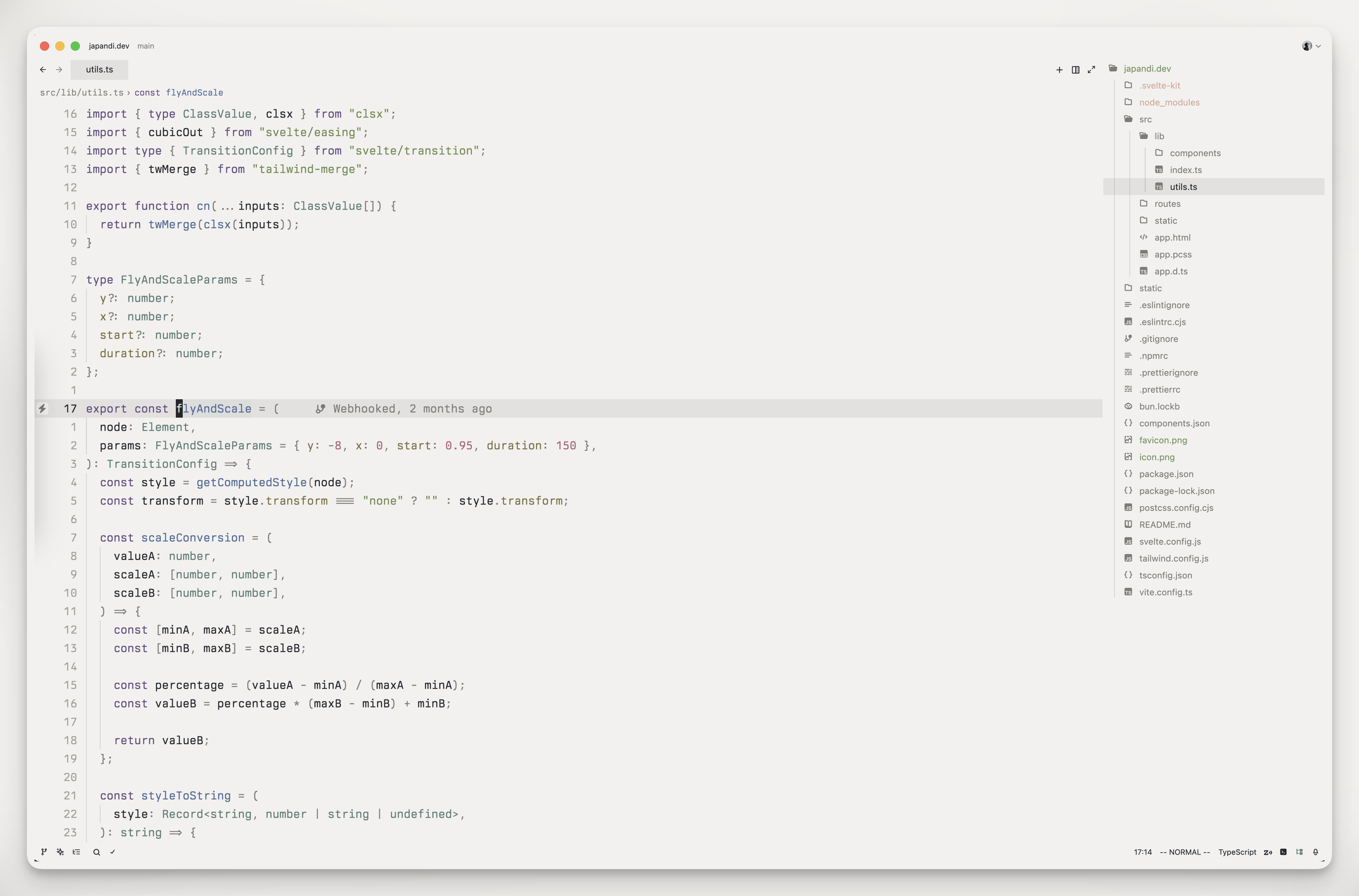1359x896 pixels.
Task: Open the AI assistant sparkle icon
Action: click(60, 852)
